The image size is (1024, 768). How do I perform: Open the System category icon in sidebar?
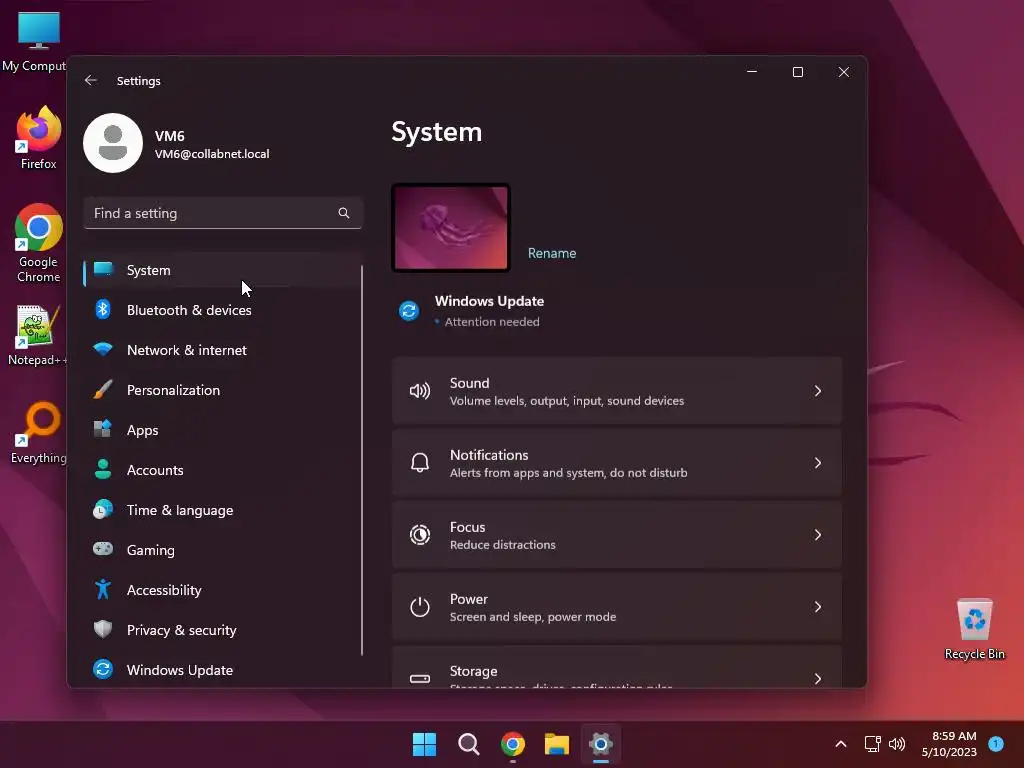click(x=103, y=269)
